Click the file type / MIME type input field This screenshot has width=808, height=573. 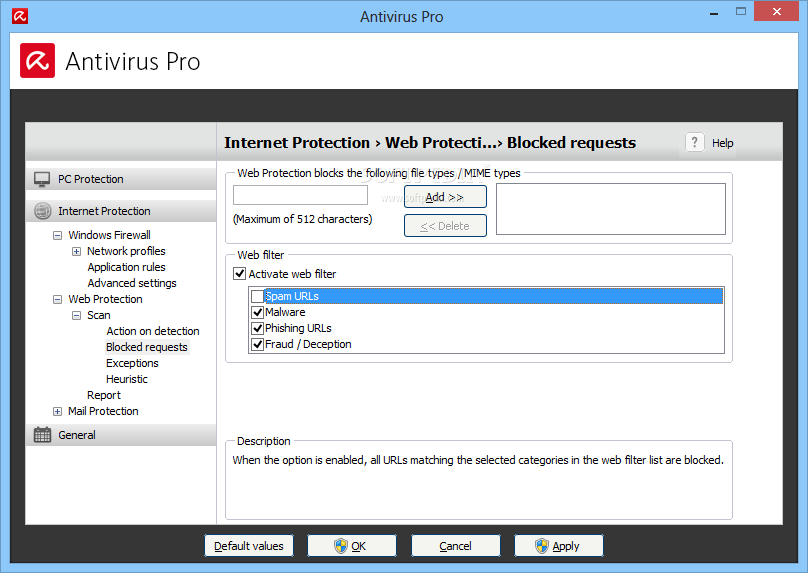click(x=300, y=195)
